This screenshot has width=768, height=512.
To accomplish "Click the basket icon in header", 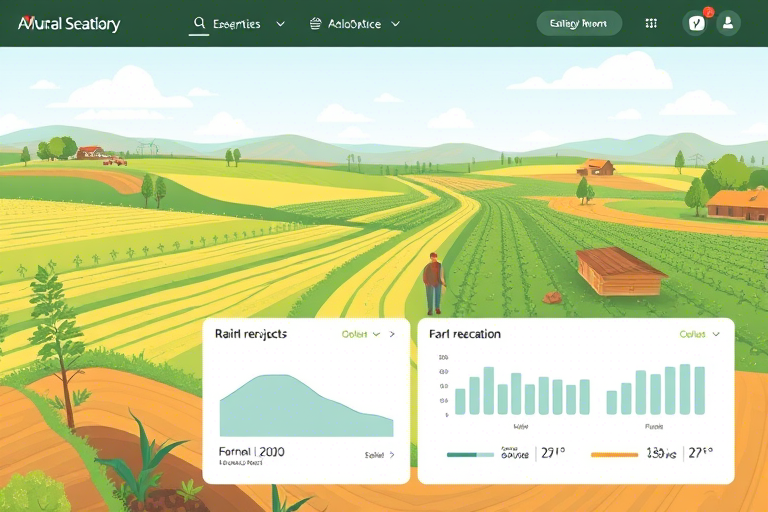I will [x=316, y=23].
